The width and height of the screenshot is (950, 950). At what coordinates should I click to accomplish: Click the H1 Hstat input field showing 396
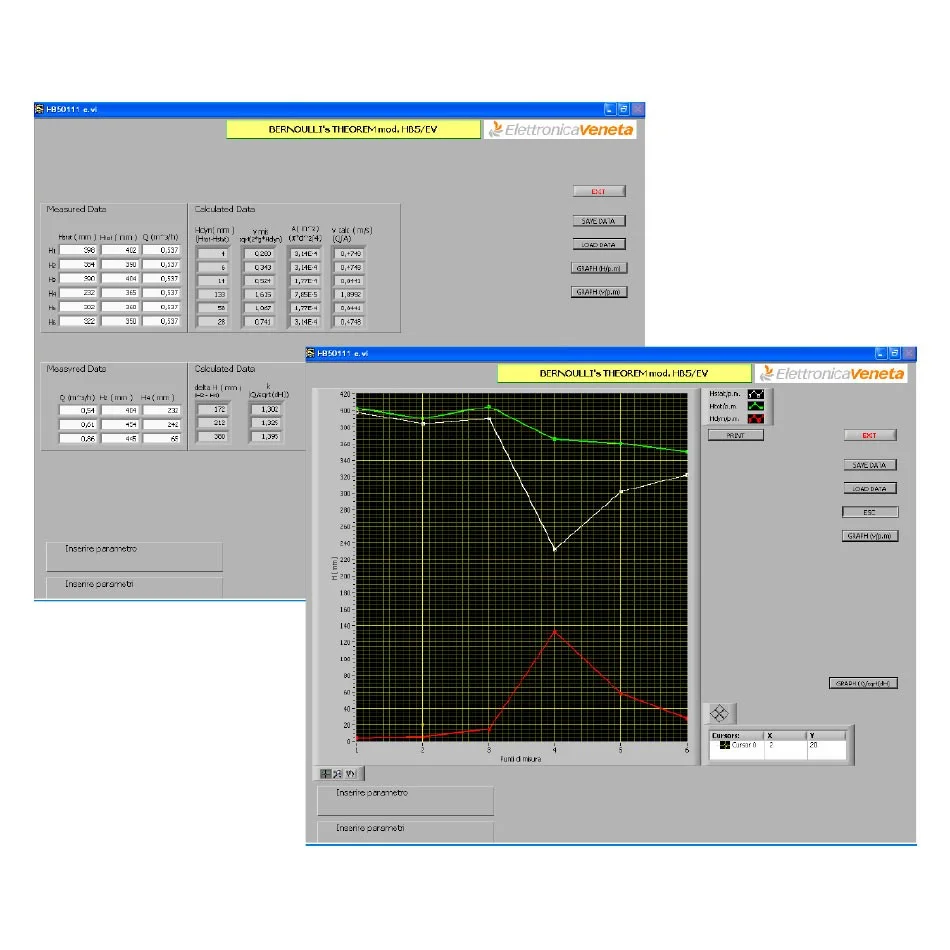click(x=77, y=251)
